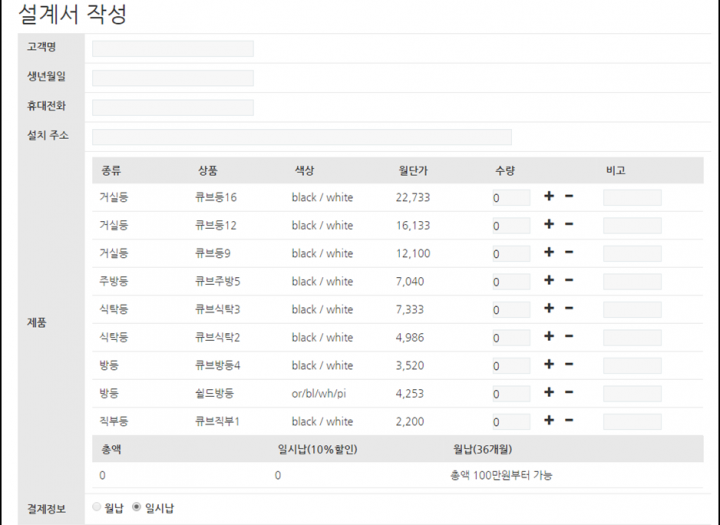Add one 큐브직부1 with plus icon
The height and width of the screenshot is (525, 720).
point(548,421)
